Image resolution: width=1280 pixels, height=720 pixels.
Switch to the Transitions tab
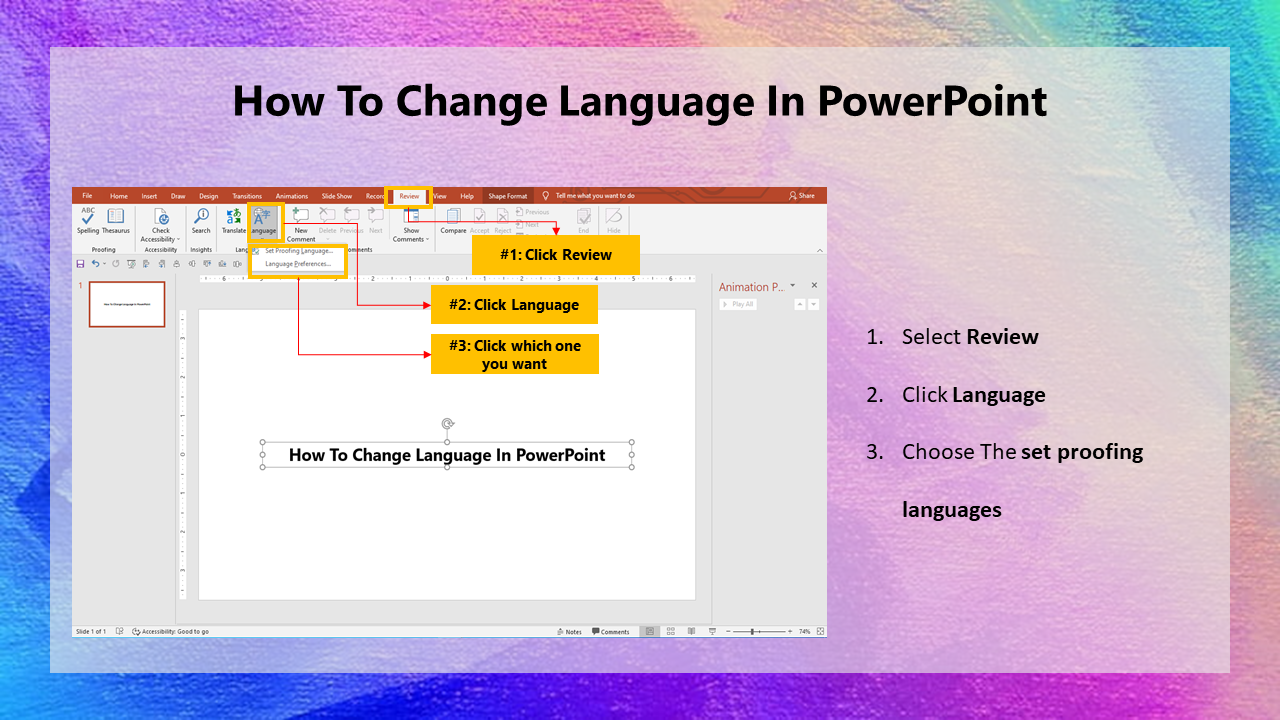pyautogui.click(x=247, y=196)
